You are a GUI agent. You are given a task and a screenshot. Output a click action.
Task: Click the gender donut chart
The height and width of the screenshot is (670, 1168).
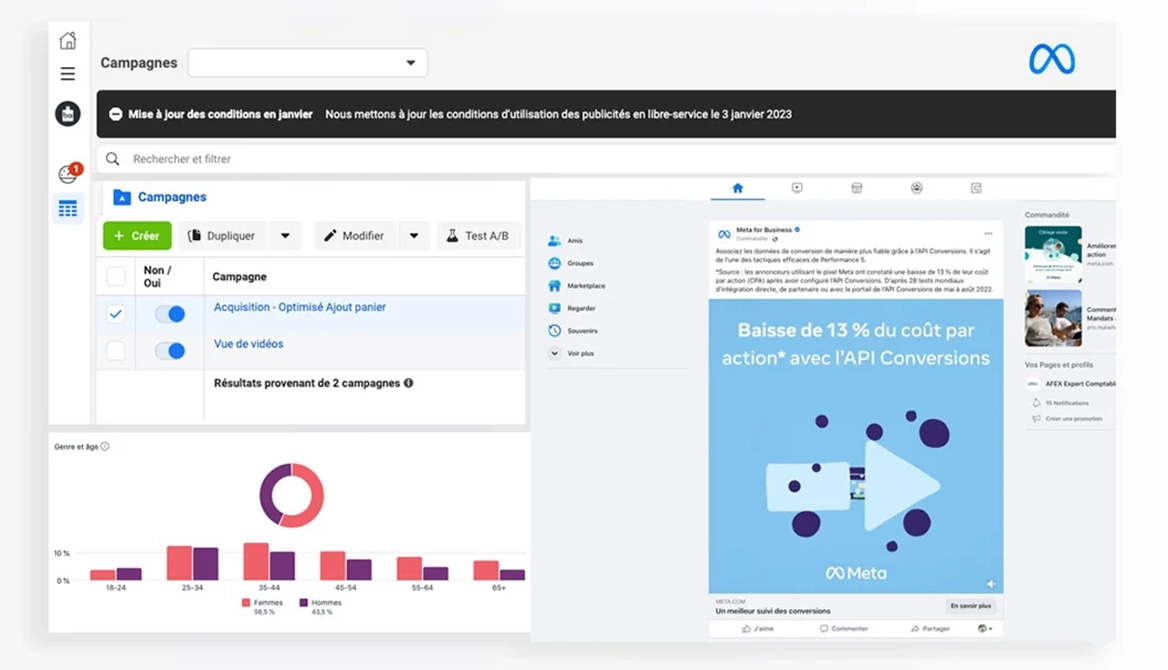pyautogui.click(x=291, y=496)
